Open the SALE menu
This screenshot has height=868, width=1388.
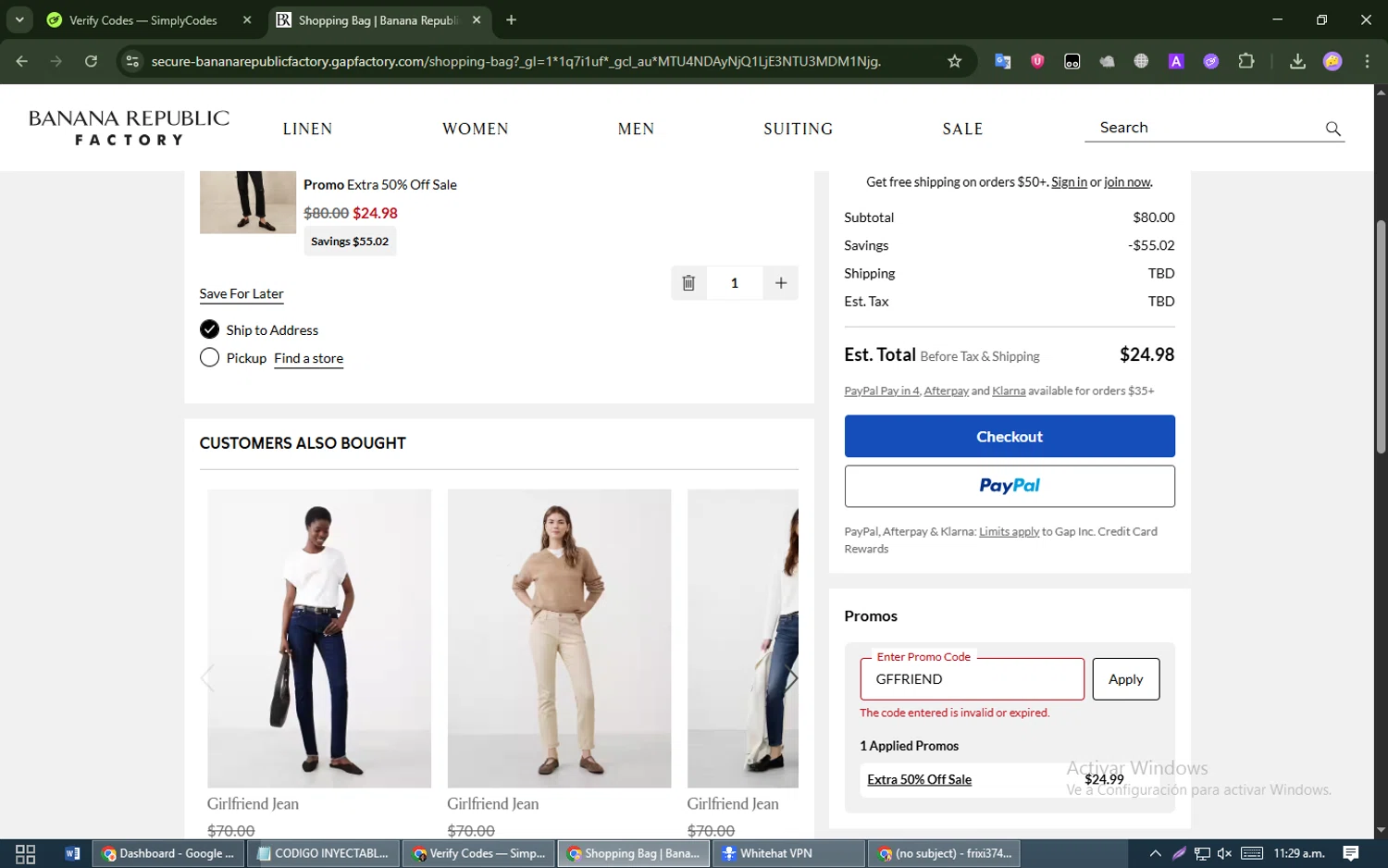point(962,129)
